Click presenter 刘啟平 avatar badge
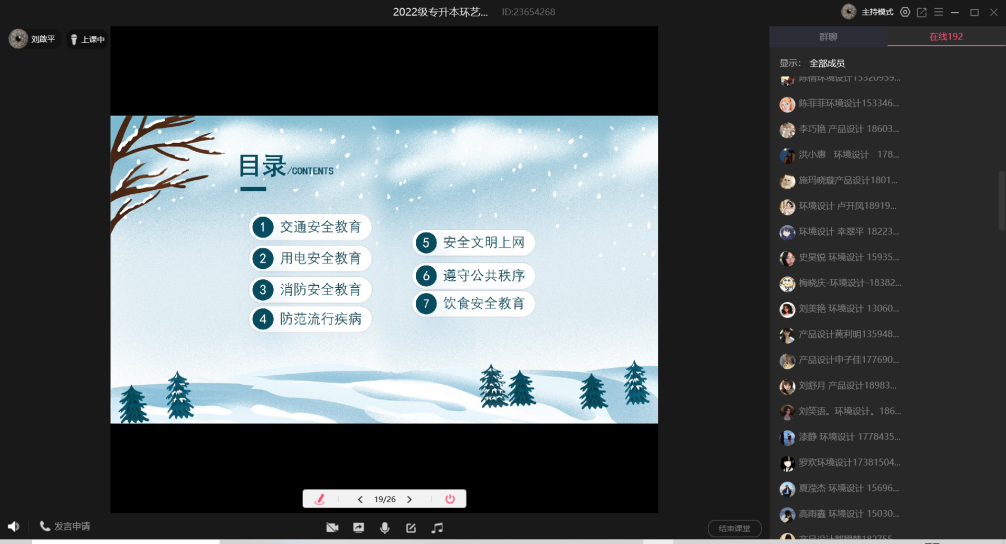The height and width of the screenshot is (544, 1006). [33, 39]
